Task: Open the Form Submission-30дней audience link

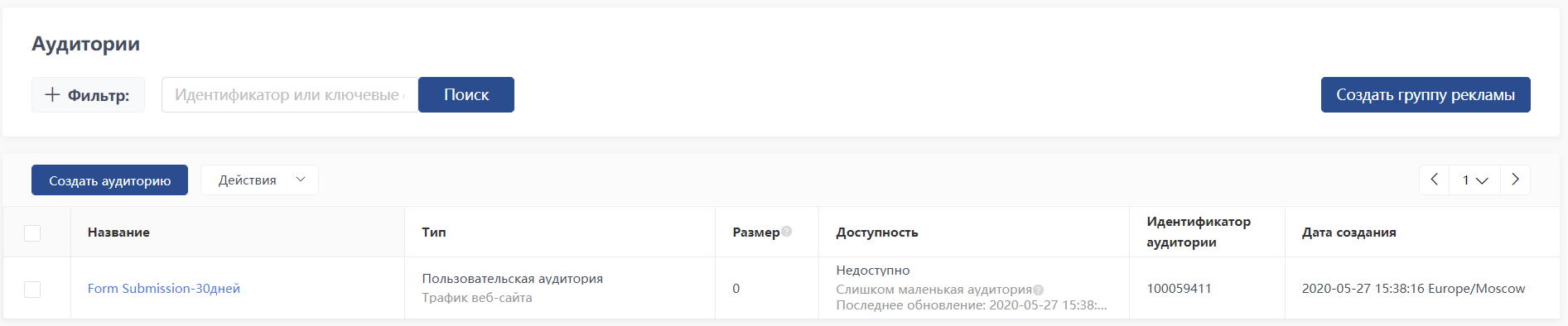Action: point(164,288)
